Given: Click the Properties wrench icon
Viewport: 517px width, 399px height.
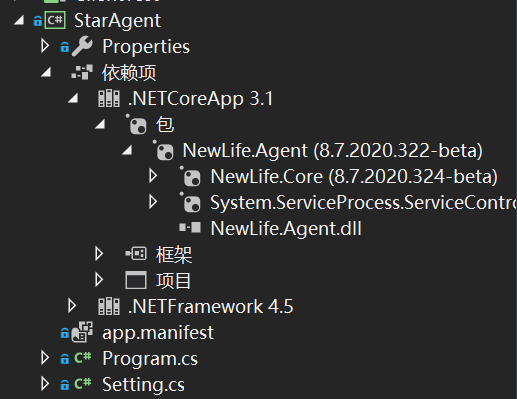Looking at the screenshot, I should pyautogui.click(x=82, y=46).
